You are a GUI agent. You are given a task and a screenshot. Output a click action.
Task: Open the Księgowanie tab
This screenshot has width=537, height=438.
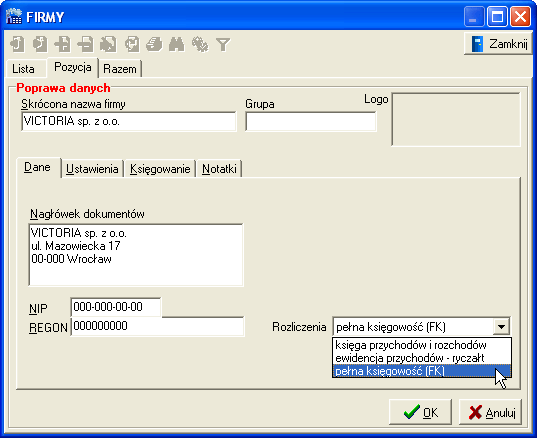(x=160, y=169)
